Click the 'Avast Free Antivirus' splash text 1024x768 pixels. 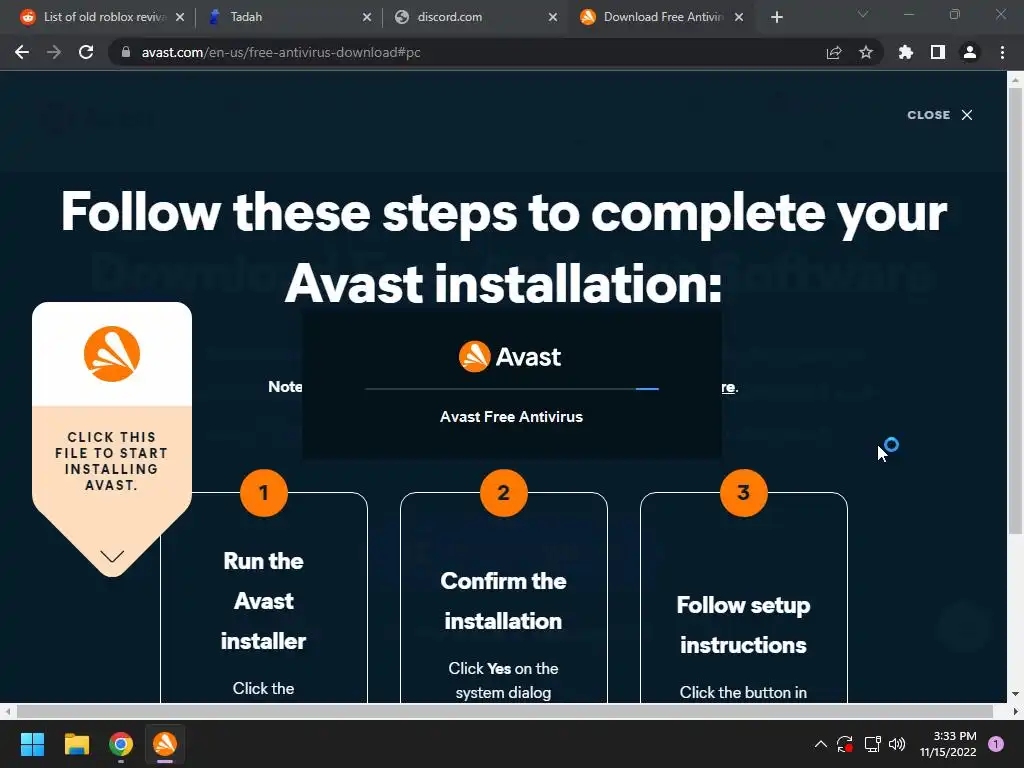pyautogui.click(x=511, y=417)
